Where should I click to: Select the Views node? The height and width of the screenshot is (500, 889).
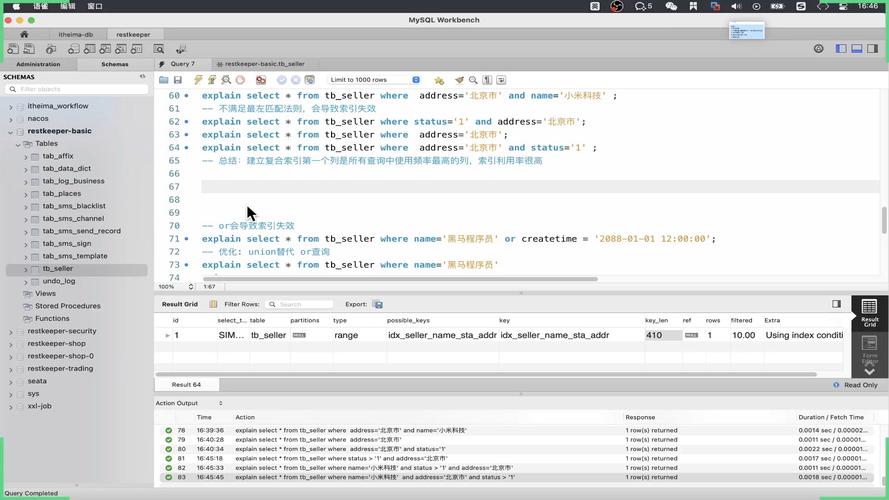pyautogui.click(x=45, y=294)
